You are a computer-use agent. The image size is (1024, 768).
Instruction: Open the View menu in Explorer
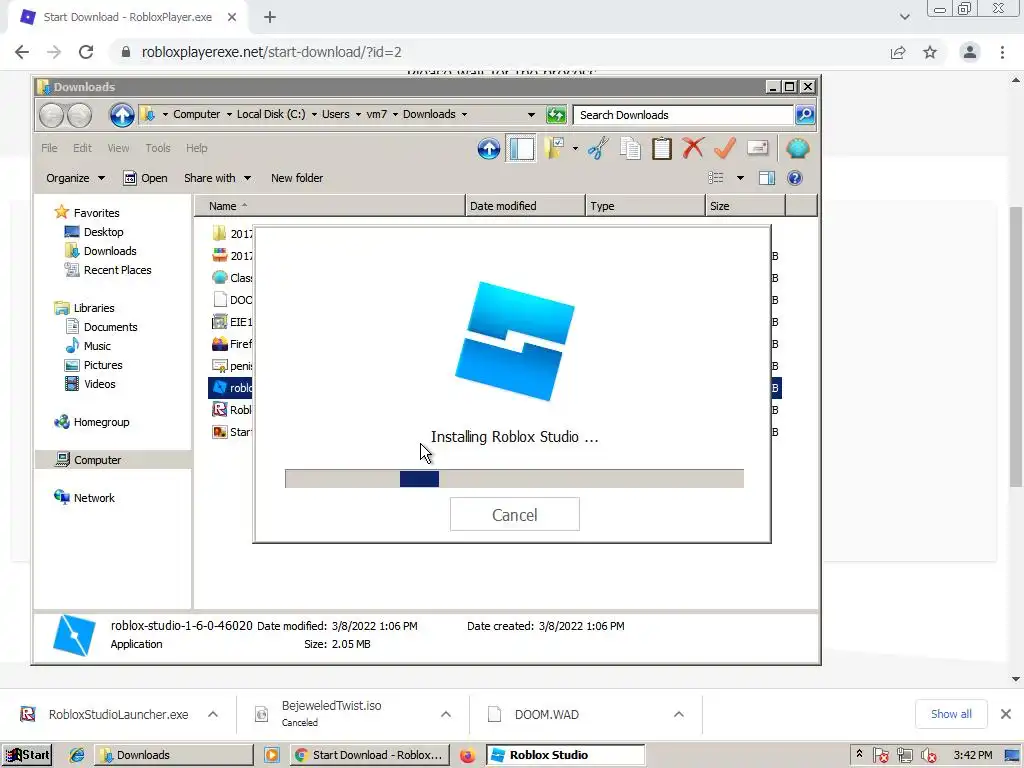pos(118,148)
